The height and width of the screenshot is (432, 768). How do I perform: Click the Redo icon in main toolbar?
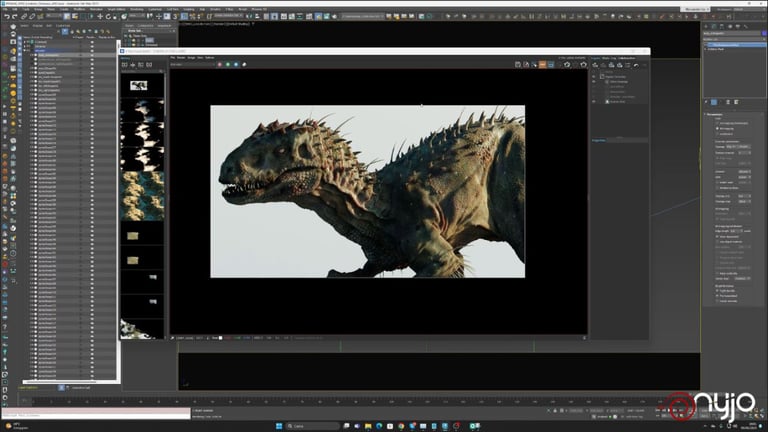[x=14, y=17]
